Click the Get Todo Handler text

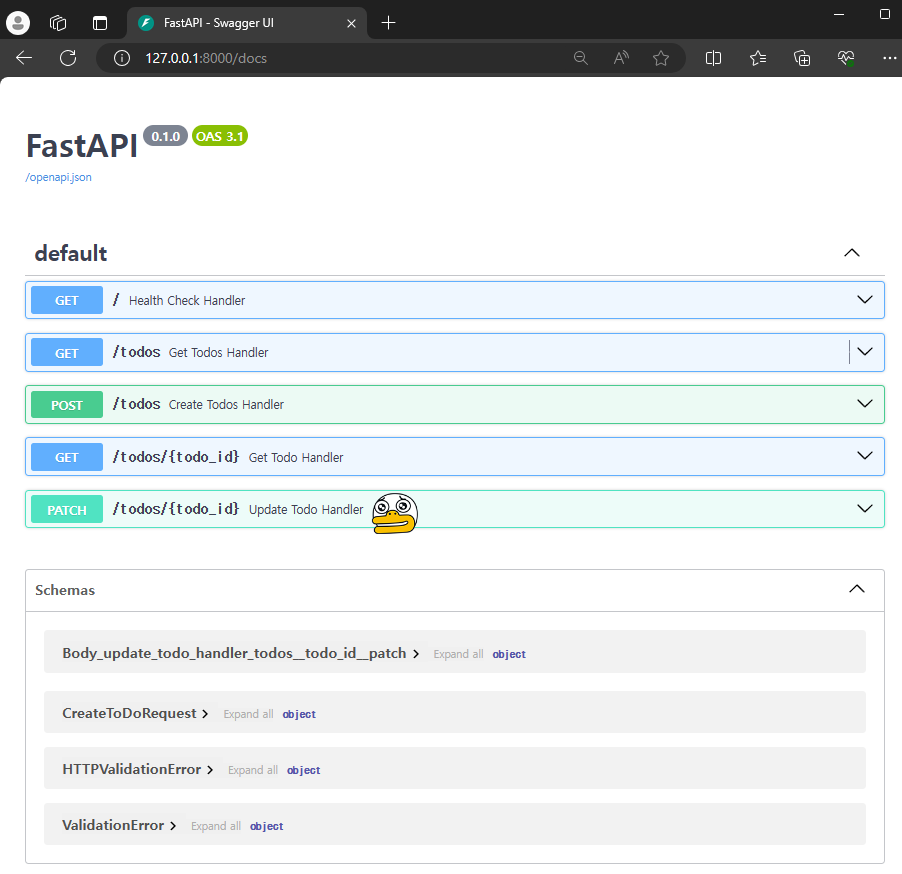click(296, 457)
